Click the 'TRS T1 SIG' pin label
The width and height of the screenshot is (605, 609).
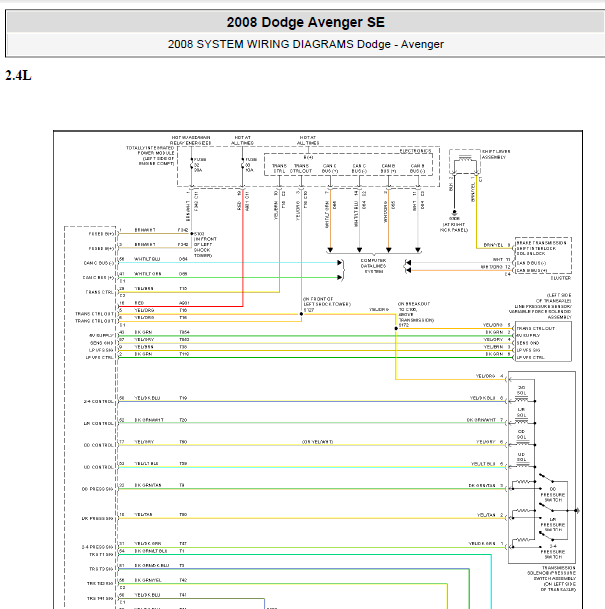[x=101, y=555]
